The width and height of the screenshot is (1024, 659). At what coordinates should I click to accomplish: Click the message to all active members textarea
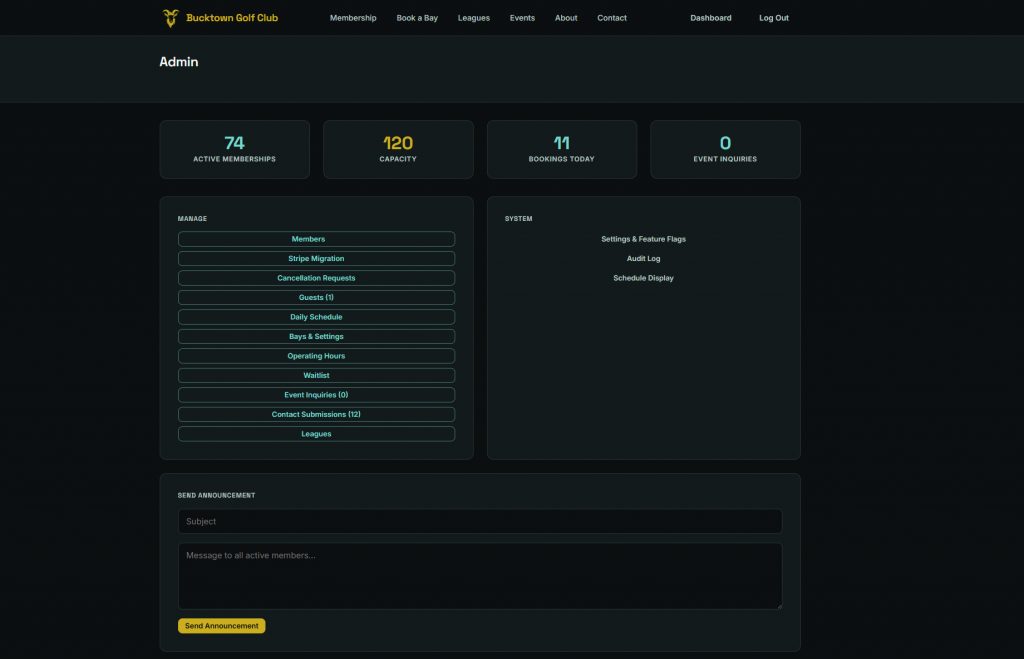pos(480,576)
